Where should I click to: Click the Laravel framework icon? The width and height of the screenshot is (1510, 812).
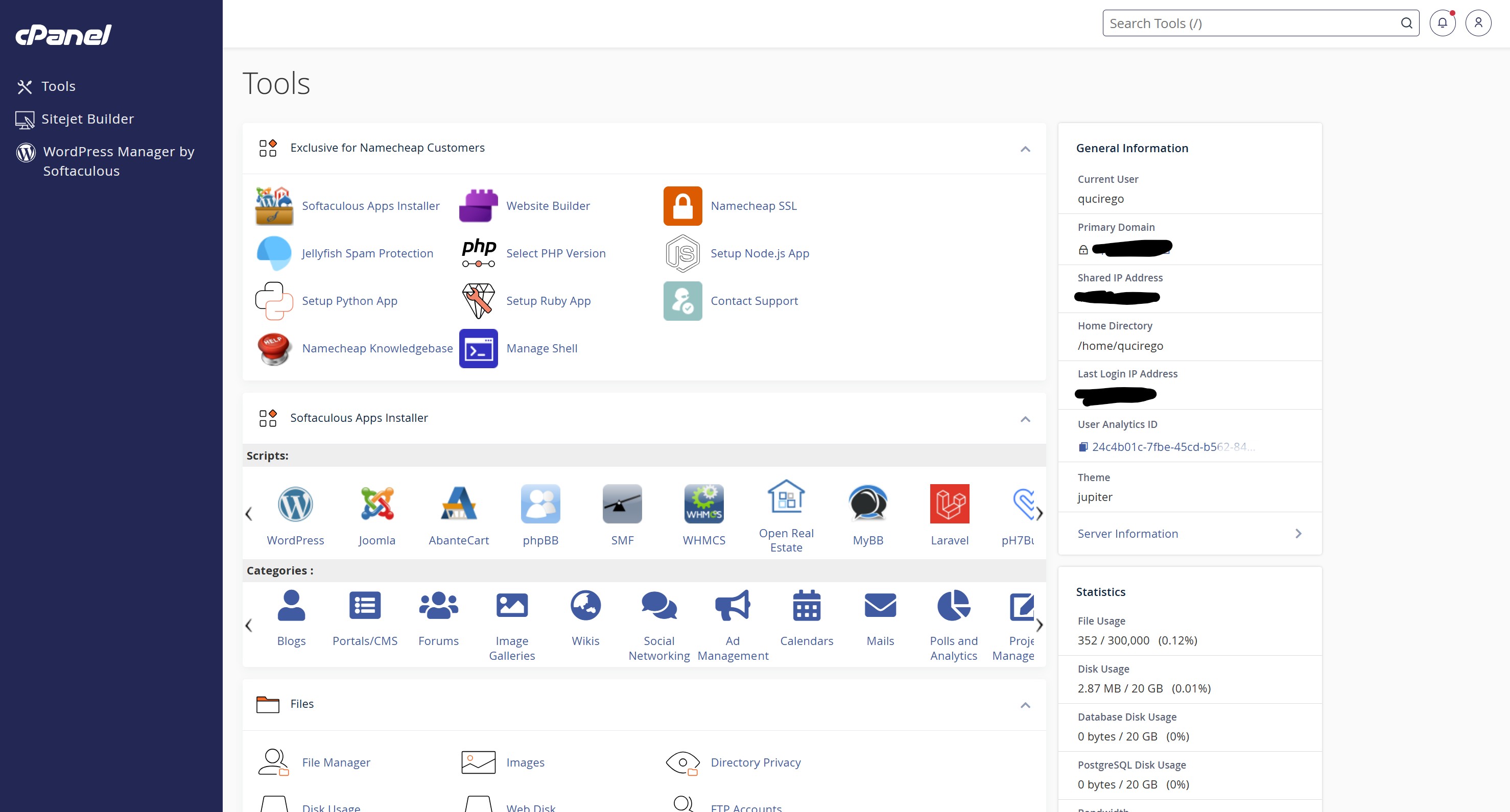coord(950,504)
